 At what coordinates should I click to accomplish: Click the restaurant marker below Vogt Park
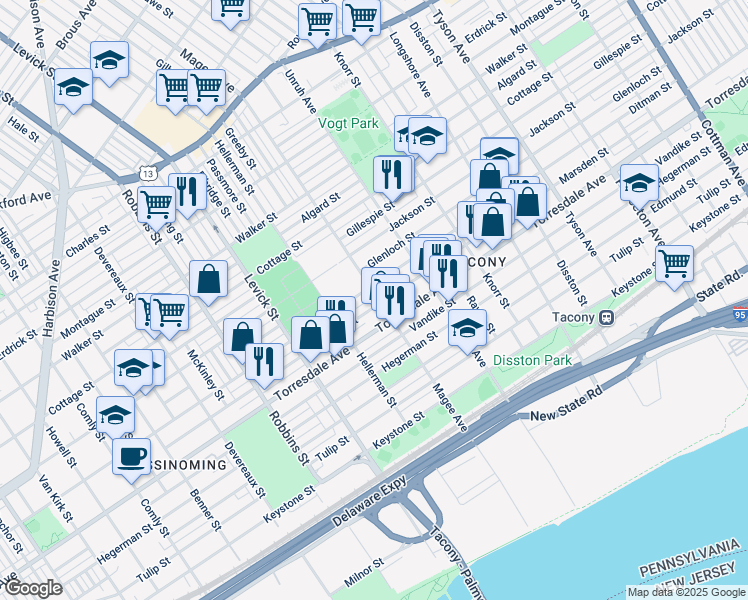[x=393, y=175]
